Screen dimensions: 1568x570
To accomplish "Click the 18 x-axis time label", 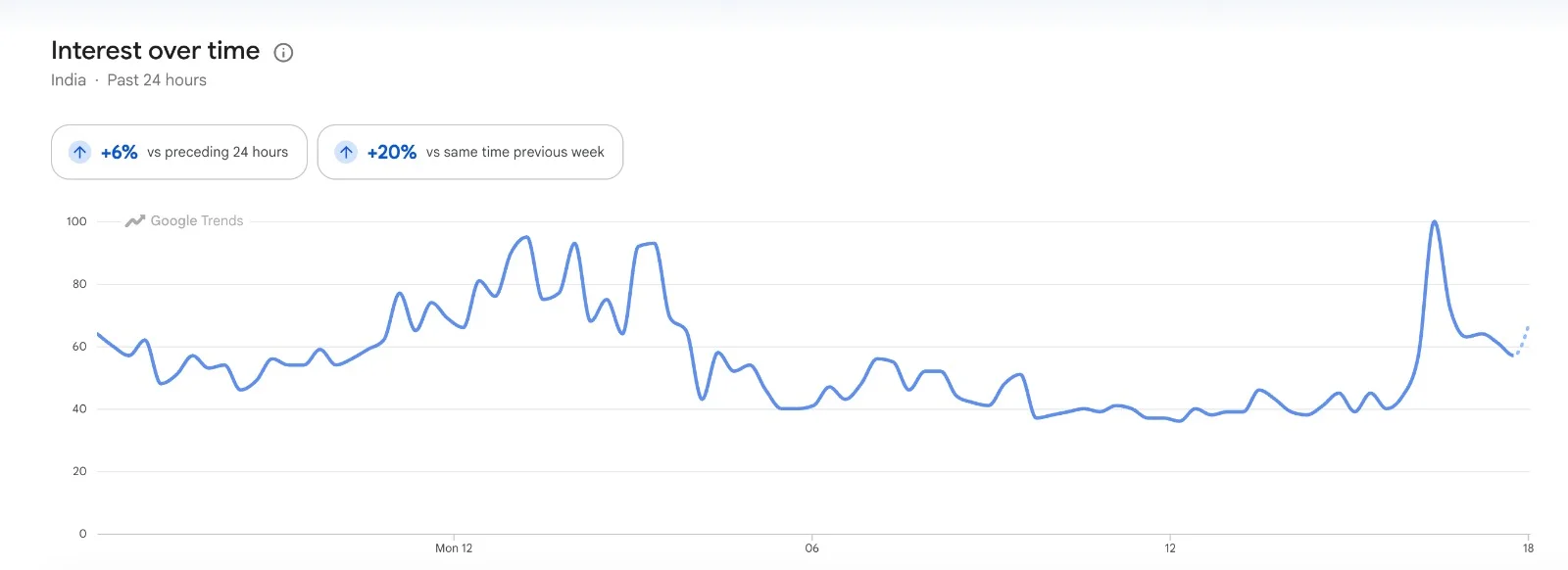I will click(x=1528, y=548).
